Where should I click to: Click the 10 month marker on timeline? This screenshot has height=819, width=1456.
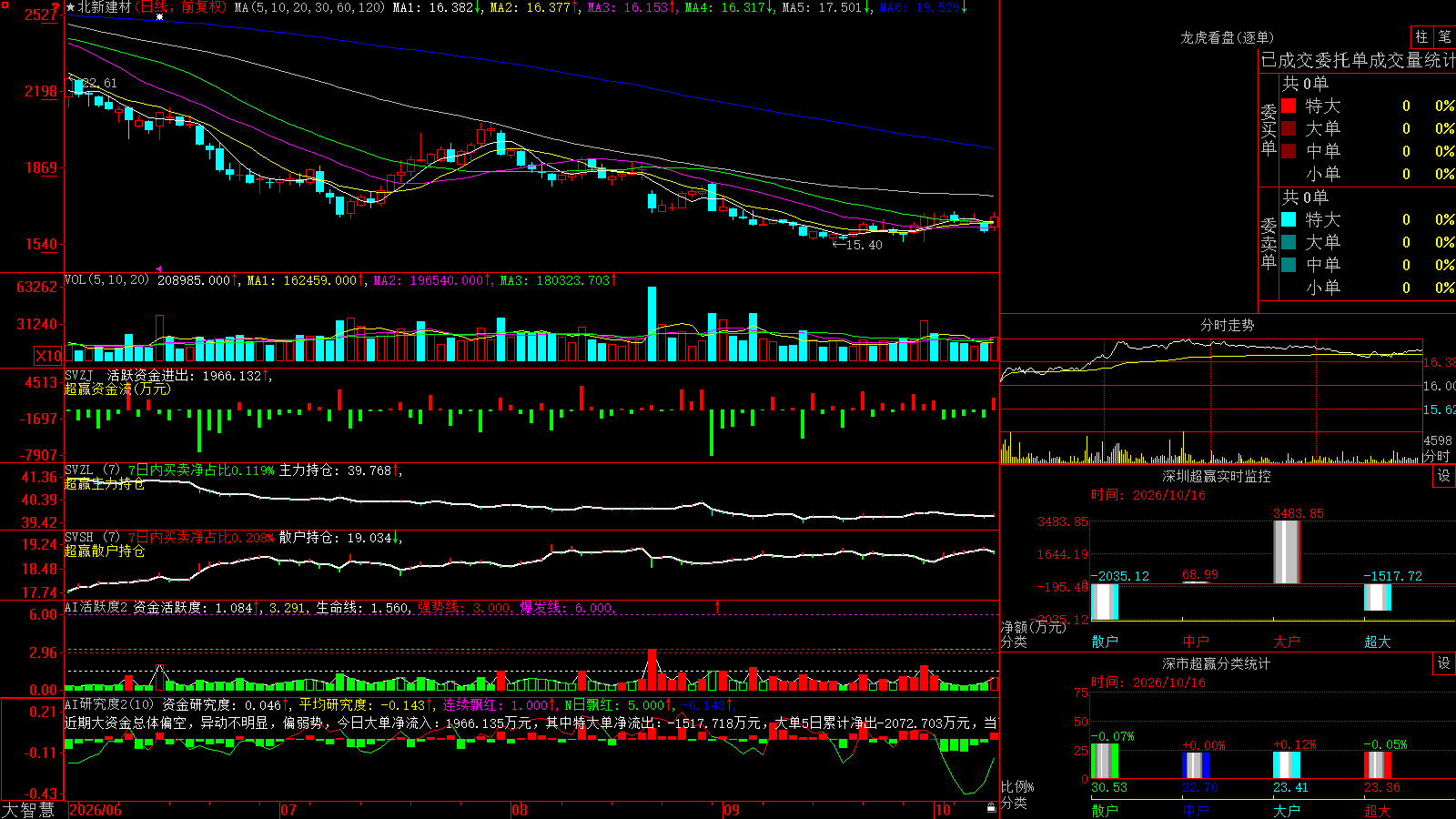[943, 810]
